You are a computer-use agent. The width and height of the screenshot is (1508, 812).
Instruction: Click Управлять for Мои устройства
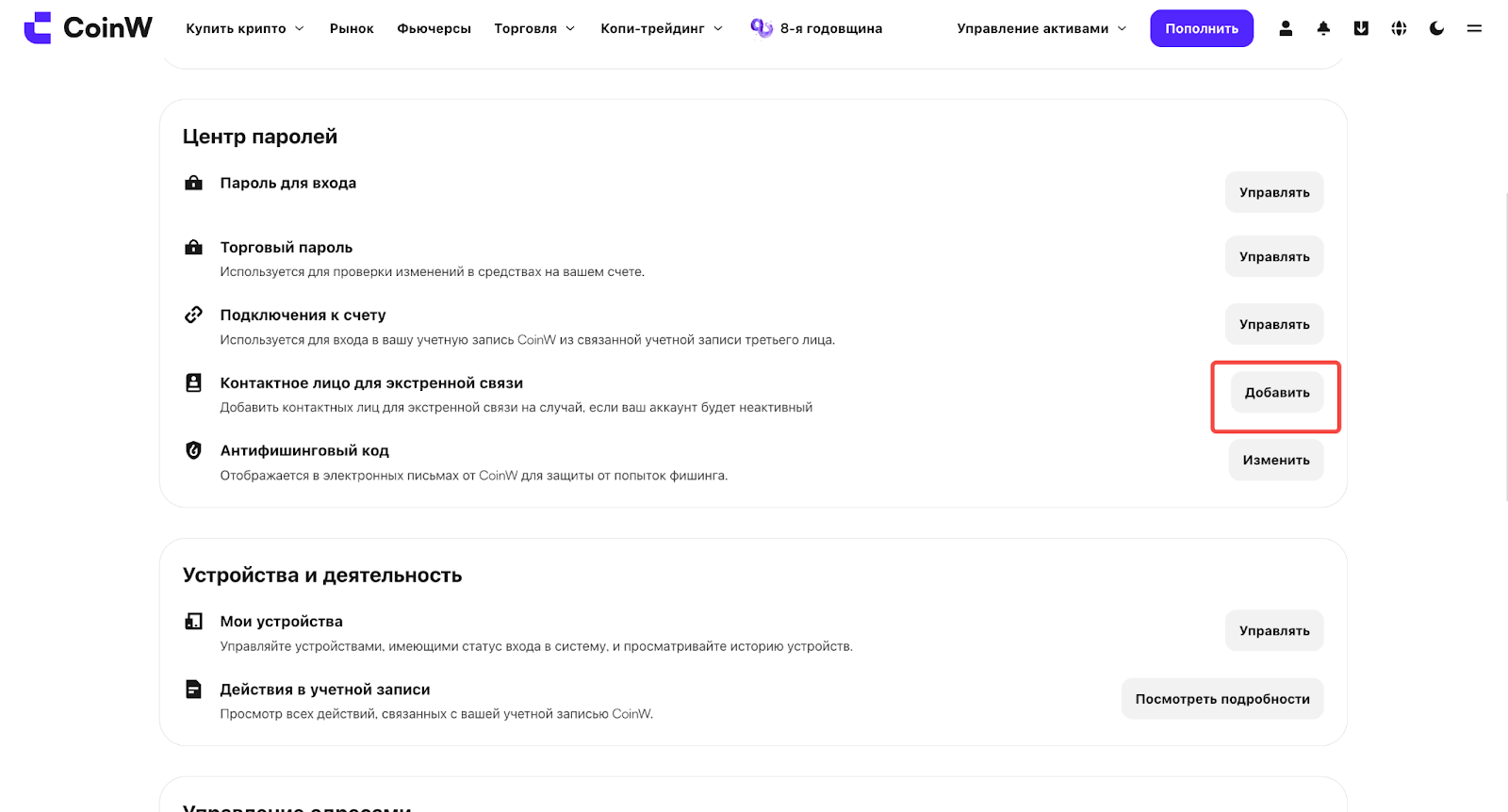tap(1274, 631)
